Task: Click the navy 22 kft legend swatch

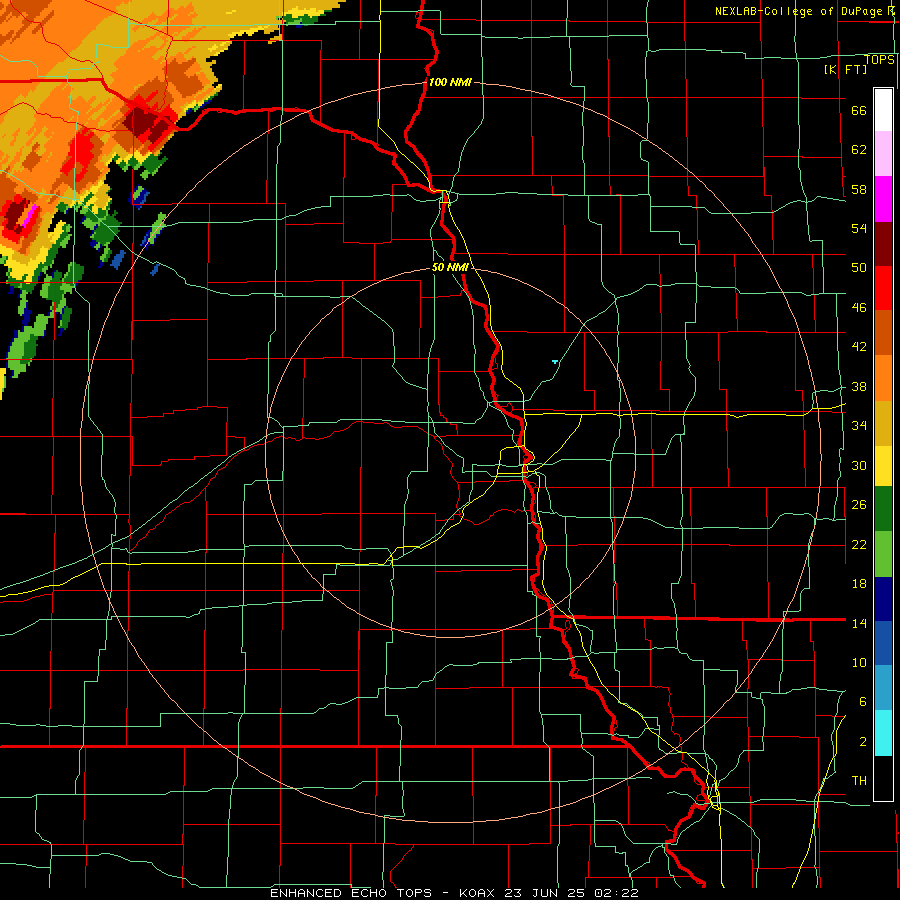Action: (x=883, y=599)
